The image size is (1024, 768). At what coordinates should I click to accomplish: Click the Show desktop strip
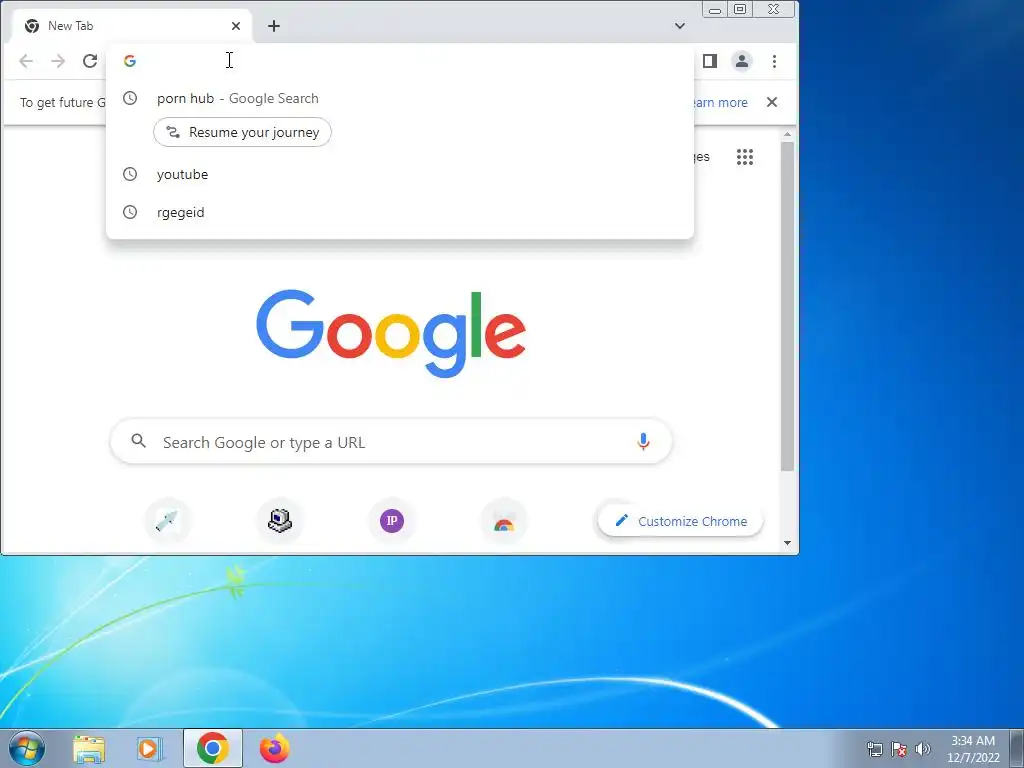click(x=1017, y=748)
